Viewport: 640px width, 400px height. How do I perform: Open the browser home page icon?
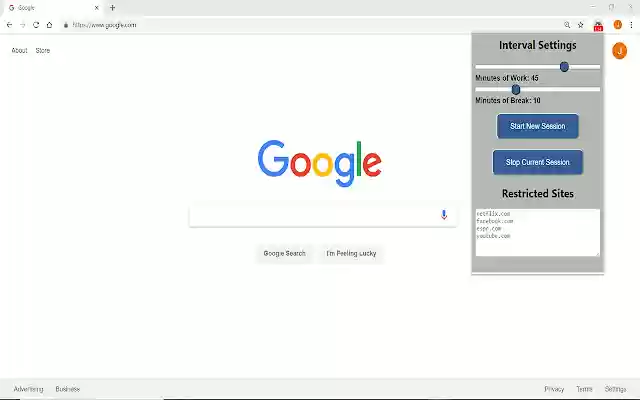pos(49,25)
